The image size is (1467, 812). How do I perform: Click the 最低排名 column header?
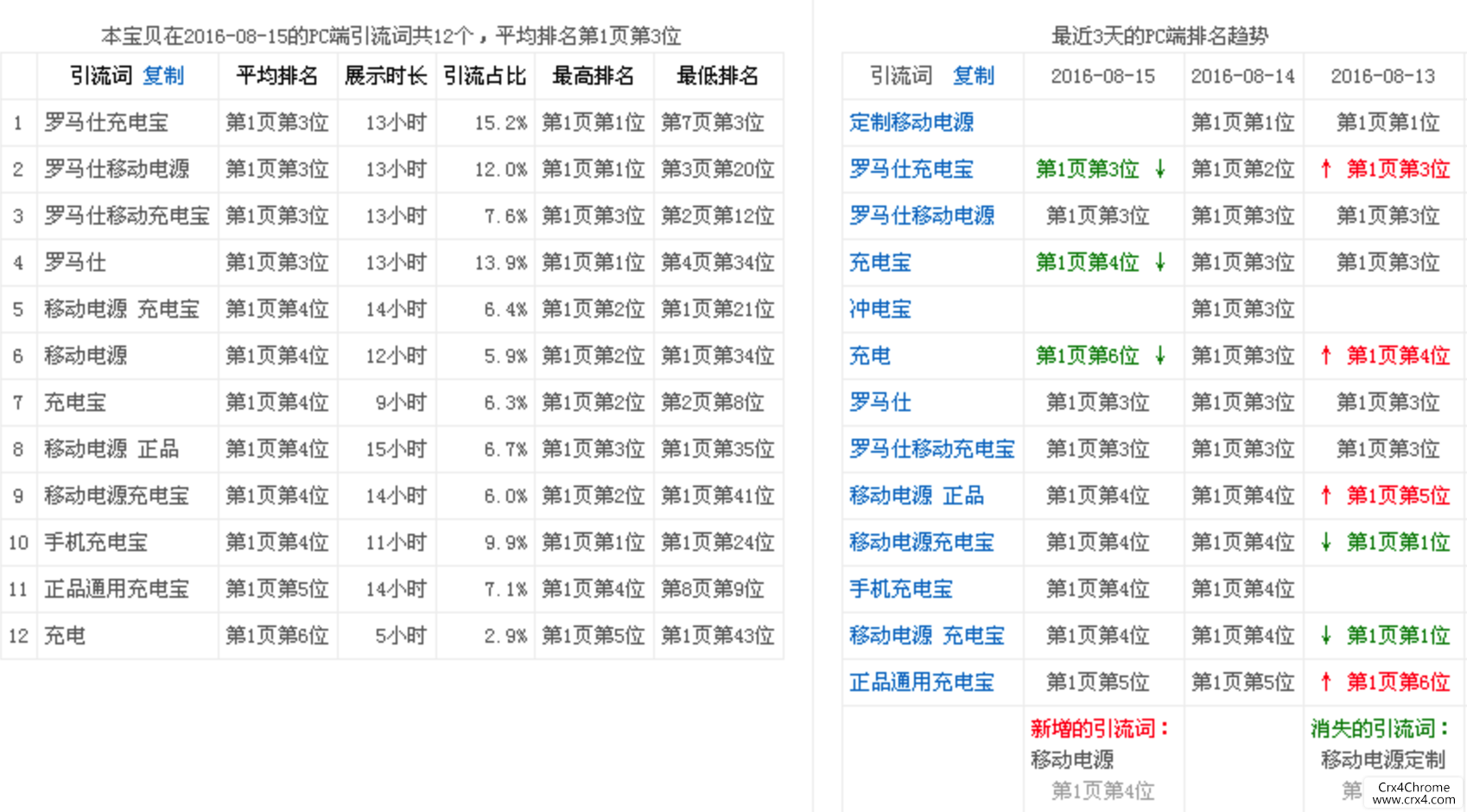[717, 76]
